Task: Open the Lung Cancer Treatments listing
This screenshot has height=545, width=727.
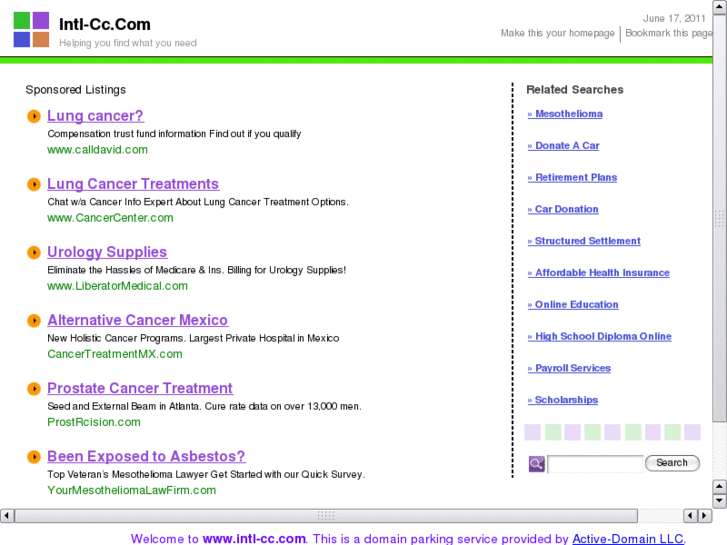Action: (133, 184)
